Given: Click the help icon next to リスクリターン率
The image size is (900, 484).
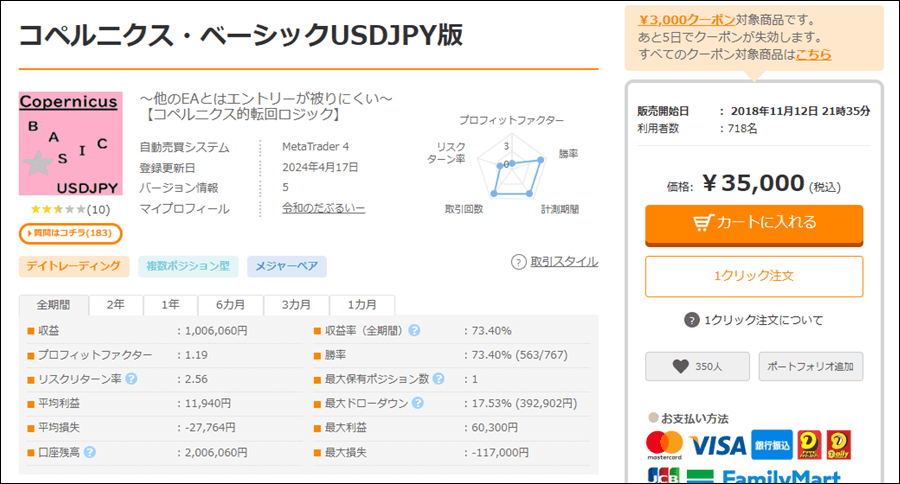Looking at the screenshot, I should pos(131,379).
